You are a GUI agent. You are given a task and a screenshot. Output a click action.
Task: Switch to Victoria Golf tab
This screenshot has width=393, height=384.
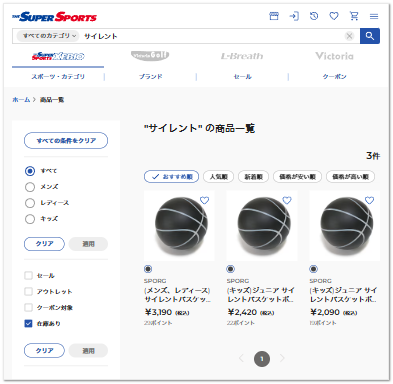point(150,56)
